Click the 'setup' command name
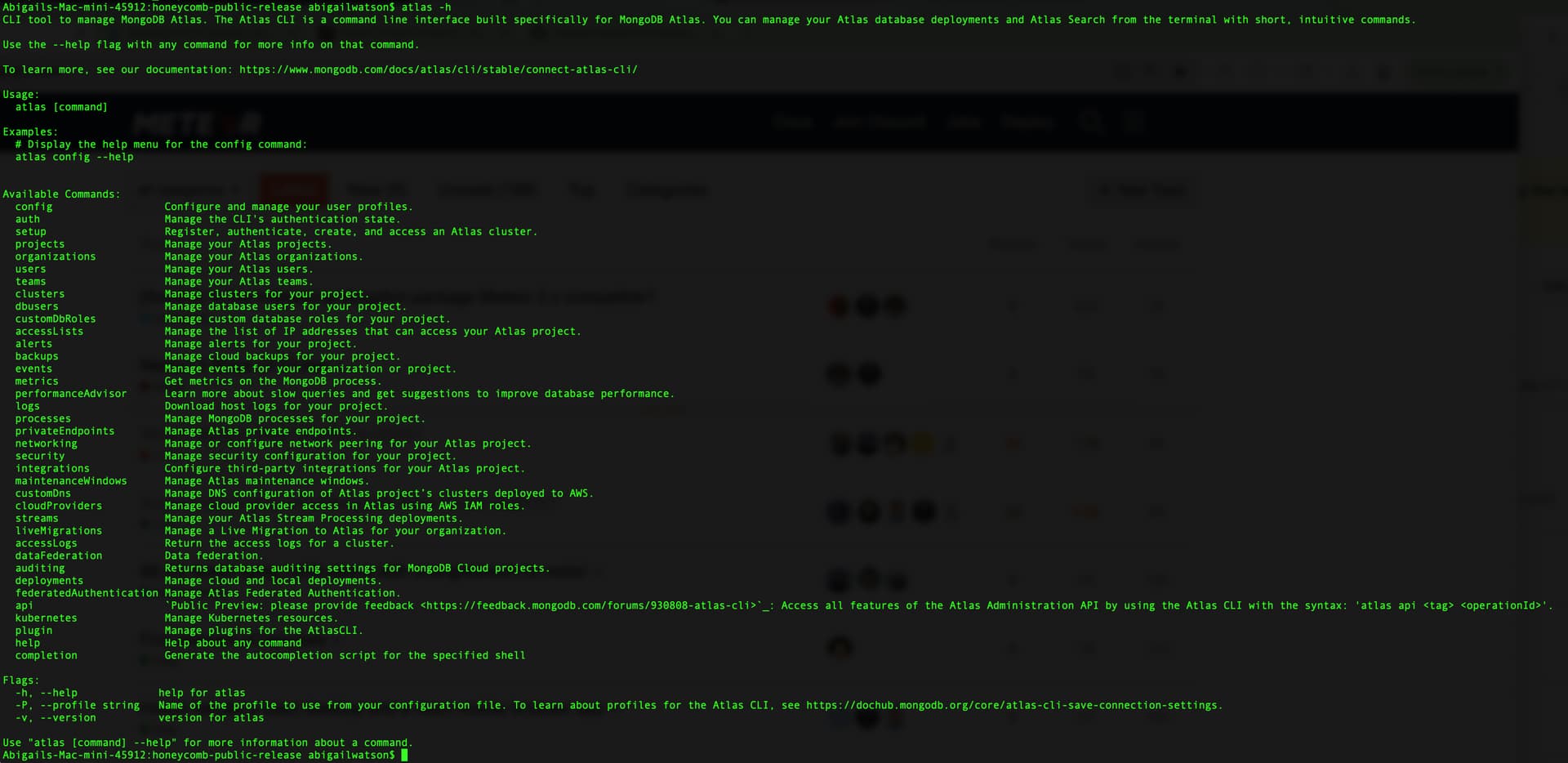1568x763 pixels. [x=30, y=231]
